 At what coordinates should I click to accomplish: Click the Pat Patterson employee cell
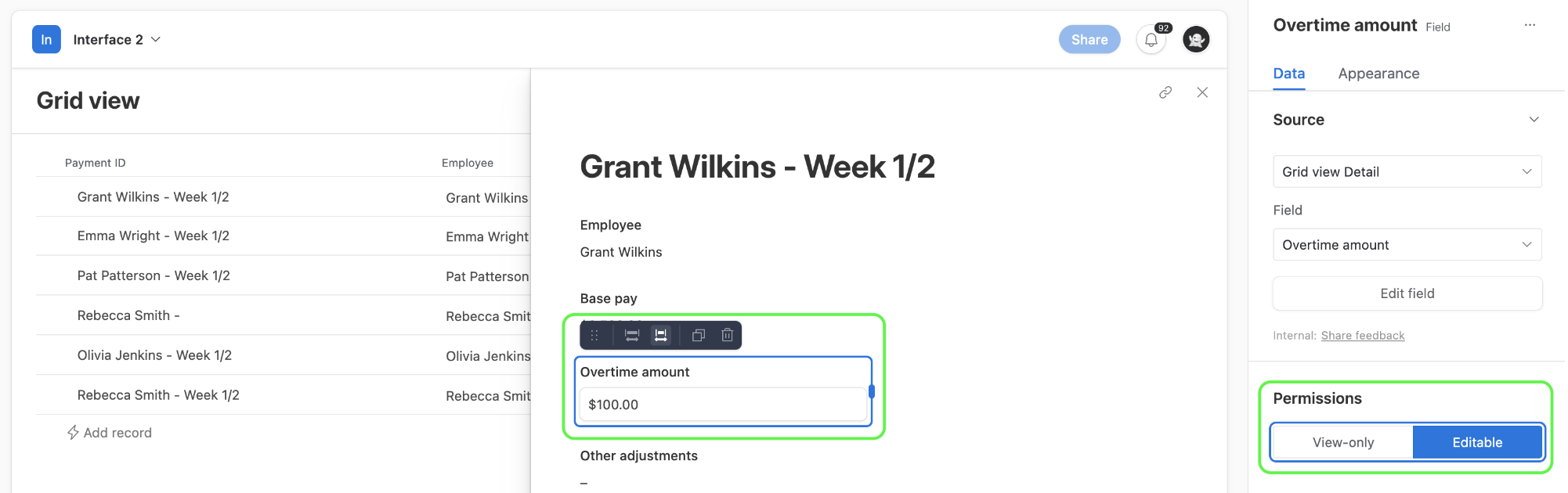(x=487, y=277)
